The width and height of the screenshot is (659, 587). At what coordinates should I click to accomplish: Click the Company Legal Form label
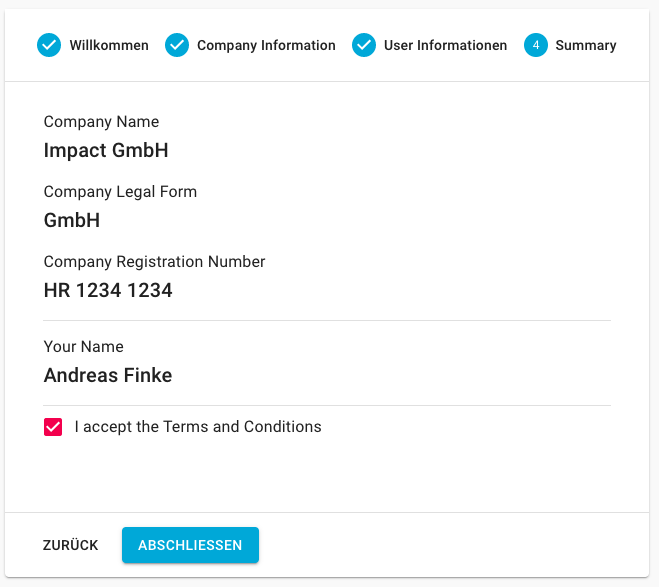point(120,192)
